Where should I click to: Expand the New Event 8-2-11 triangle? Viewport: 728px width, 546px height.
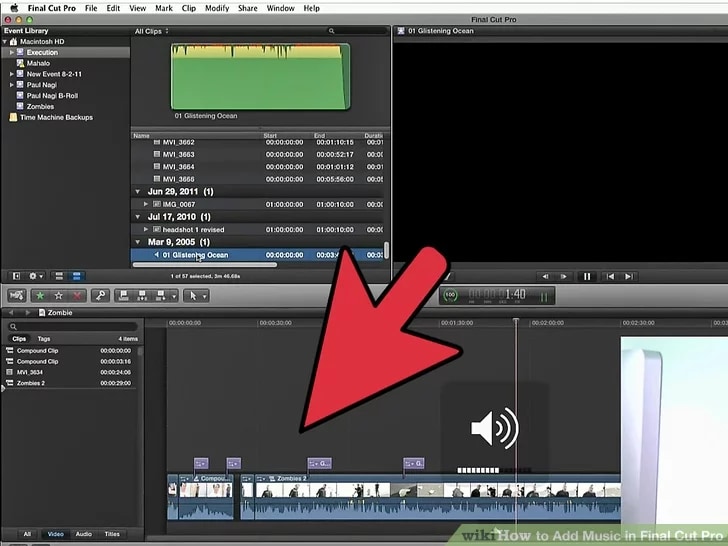pyautogui.click(x=12, y=74)
